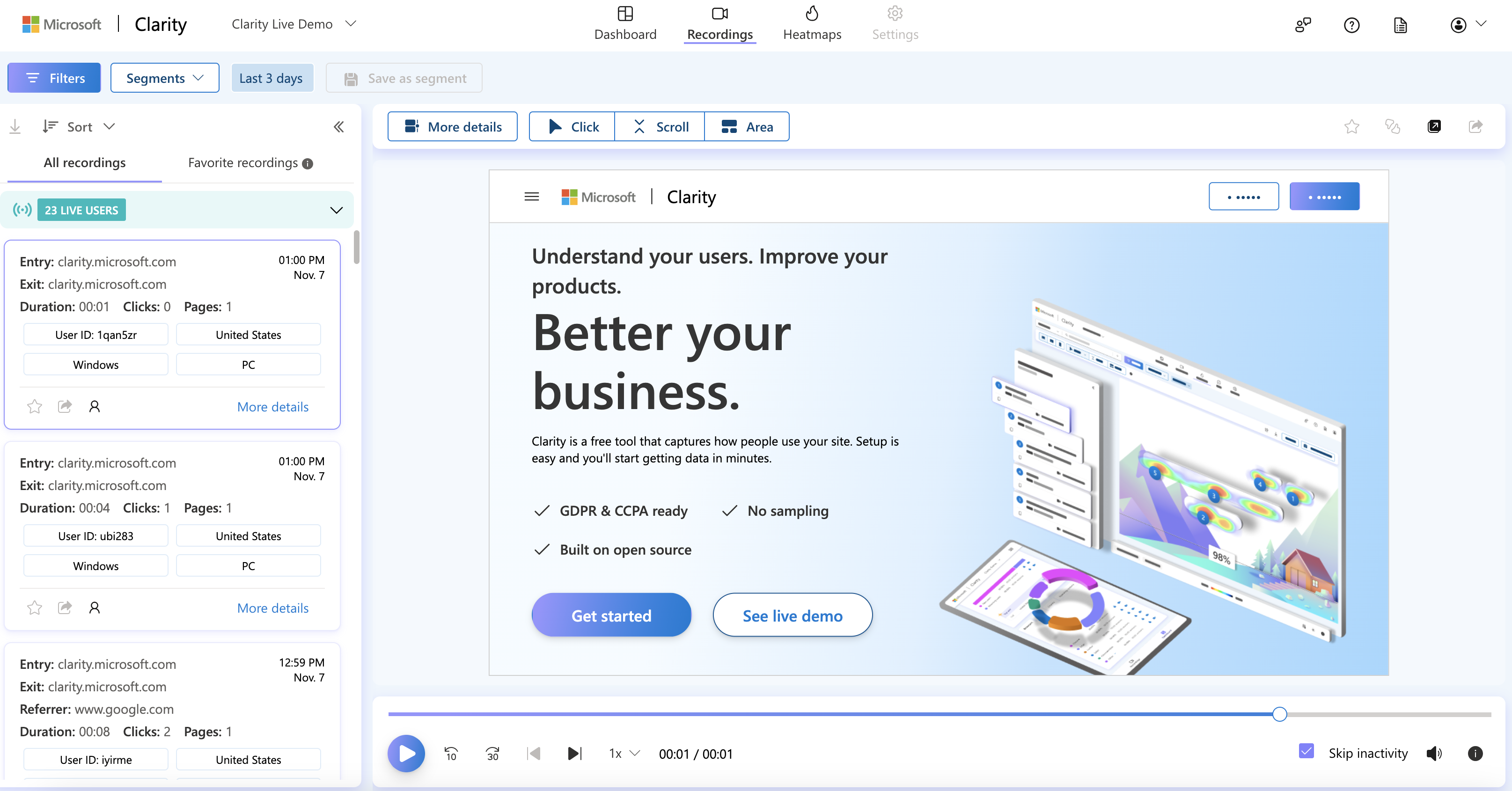Expand the Sort options dropdown

[80, 125]
